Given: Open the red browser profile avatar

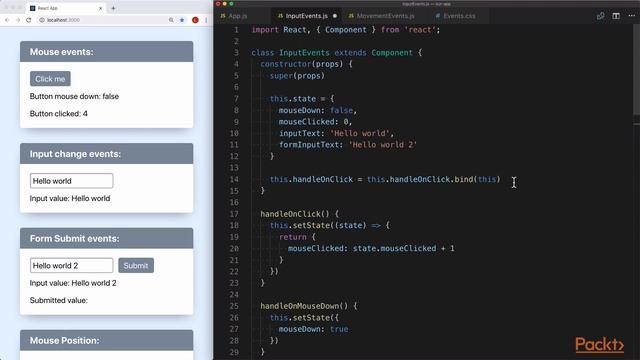Looking at the screenshot, I should 195,20.
